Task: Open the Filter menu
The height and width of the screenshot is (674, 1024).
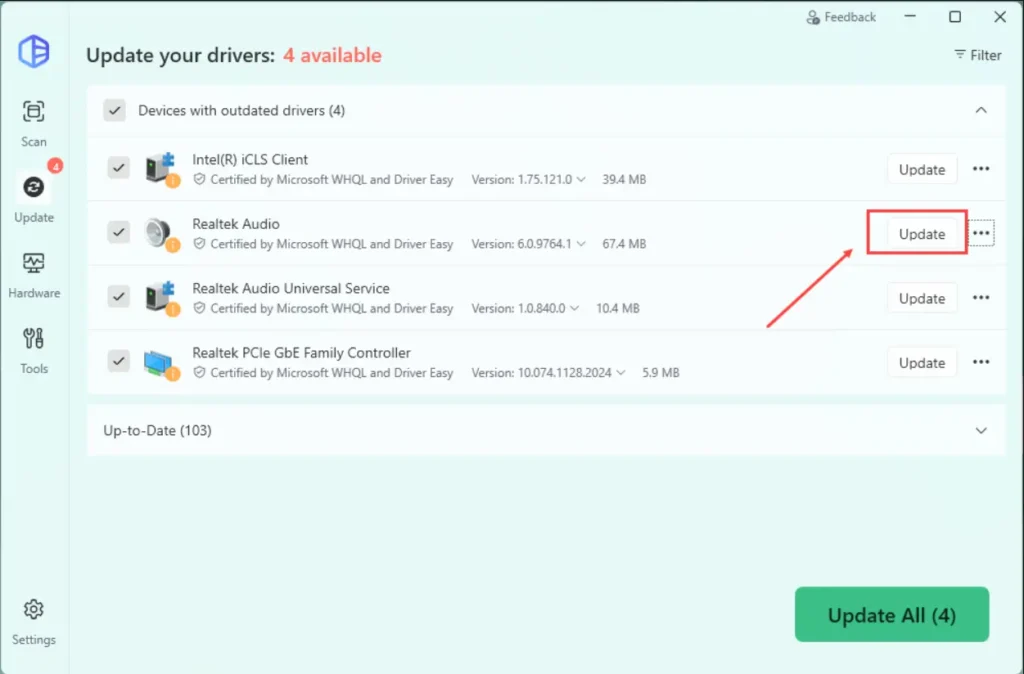Action: [977, 55]
